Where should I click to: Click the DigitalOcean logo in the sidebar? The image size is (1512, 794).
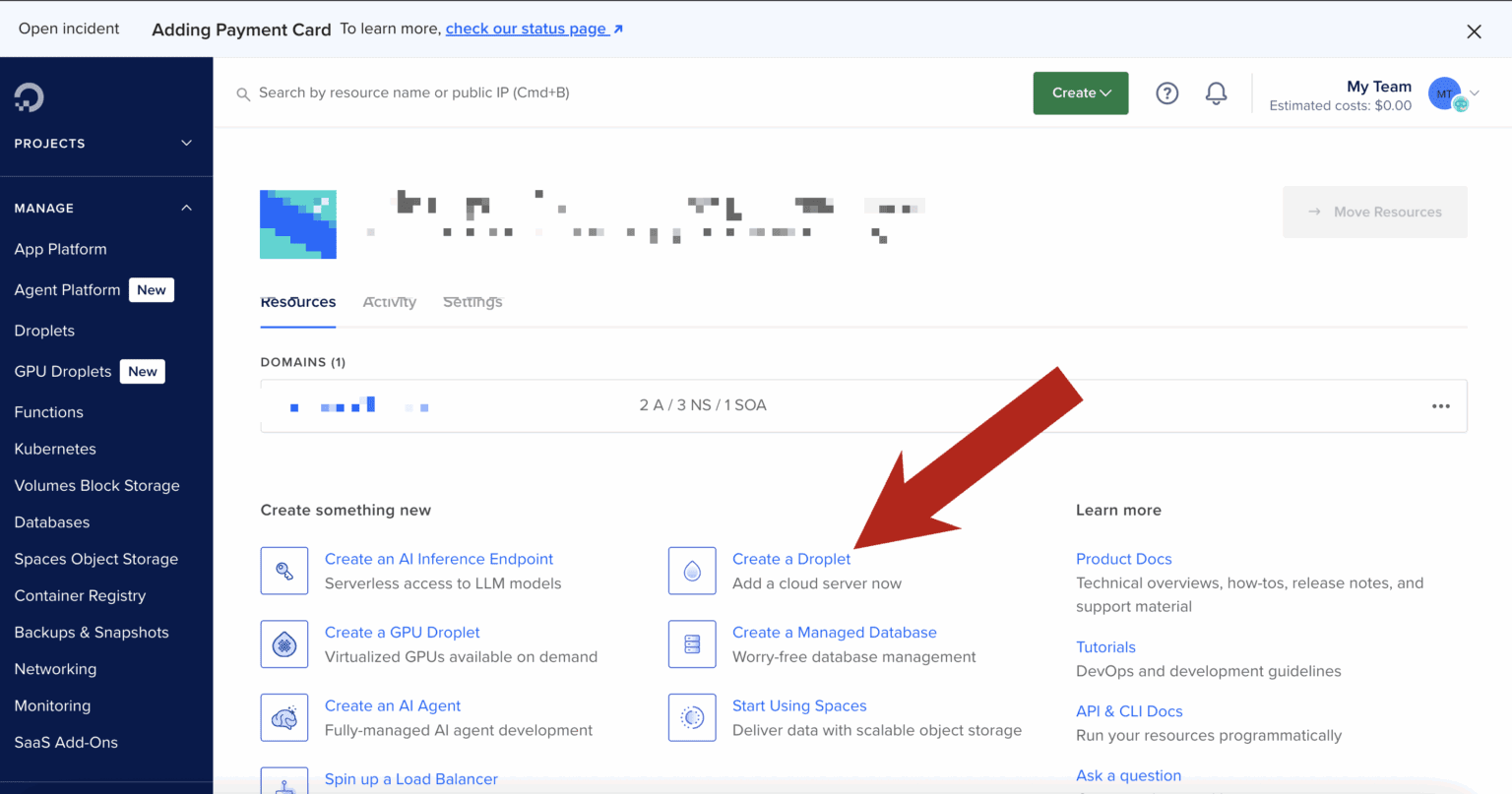tap(29, 97)
